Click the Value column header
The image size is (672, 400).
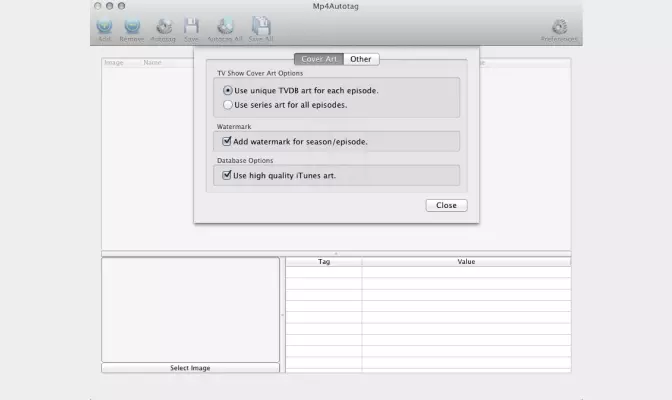pos(466,262)
